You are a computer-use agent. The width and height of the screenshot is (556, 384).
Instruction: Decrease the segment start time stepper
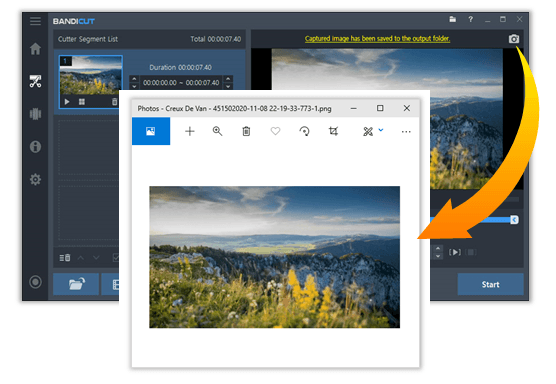click(x=134, y=86)
